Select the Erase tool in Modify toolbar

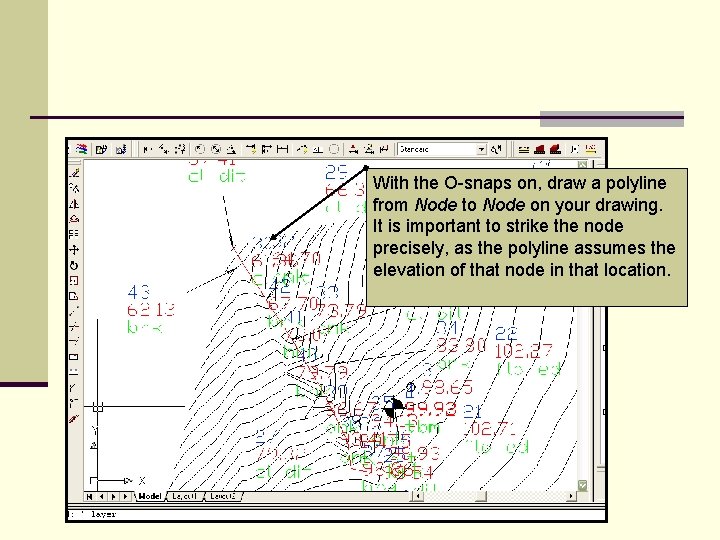74,173
